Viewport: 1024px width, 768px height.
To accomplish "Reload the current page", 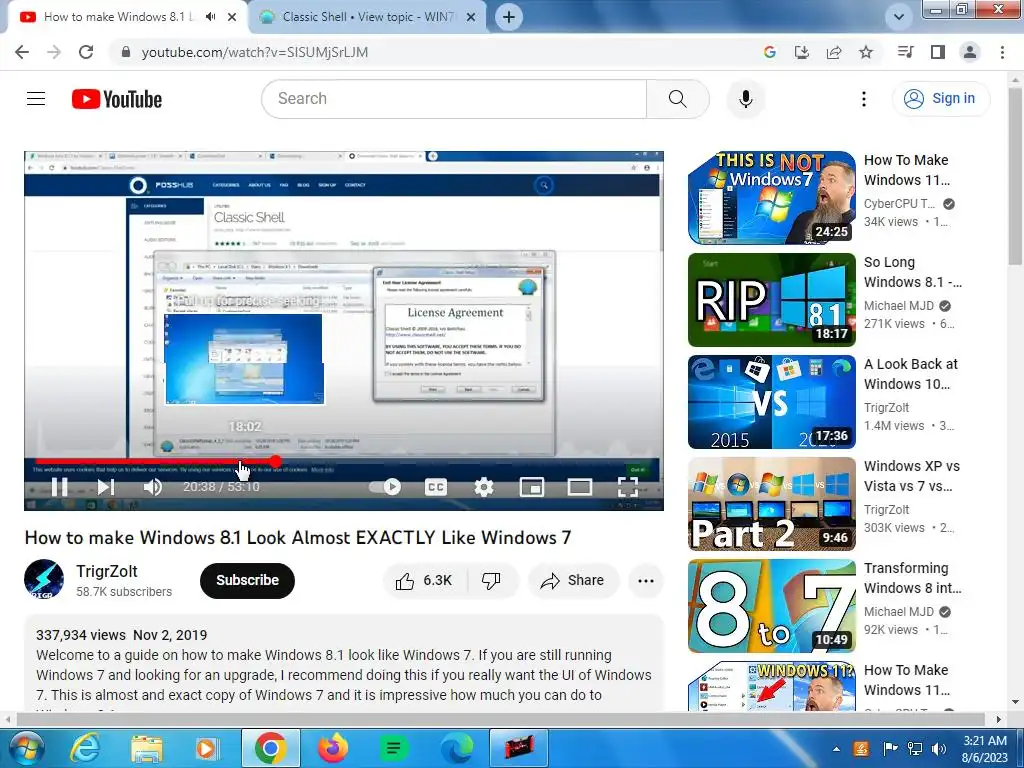I will [86, 52].
